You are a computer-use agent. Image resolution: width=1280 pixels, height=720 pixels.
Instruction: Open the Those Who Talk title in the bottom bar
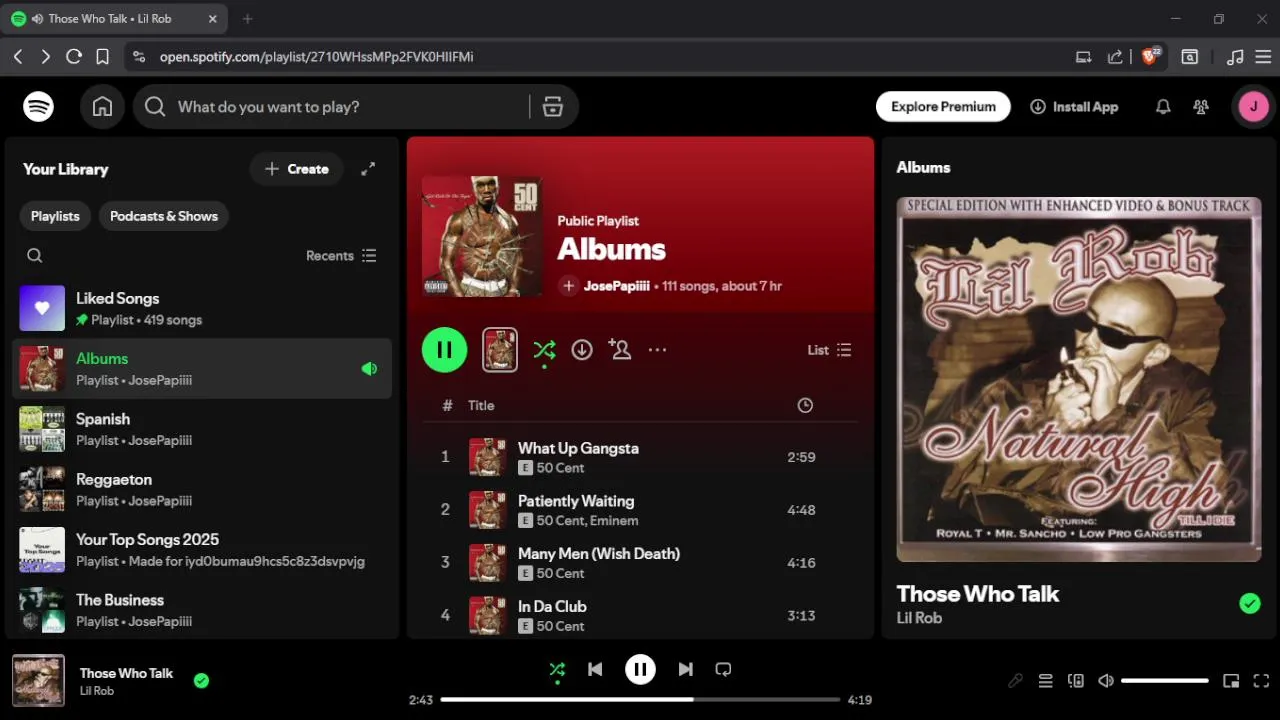click(x=126, y=673)
